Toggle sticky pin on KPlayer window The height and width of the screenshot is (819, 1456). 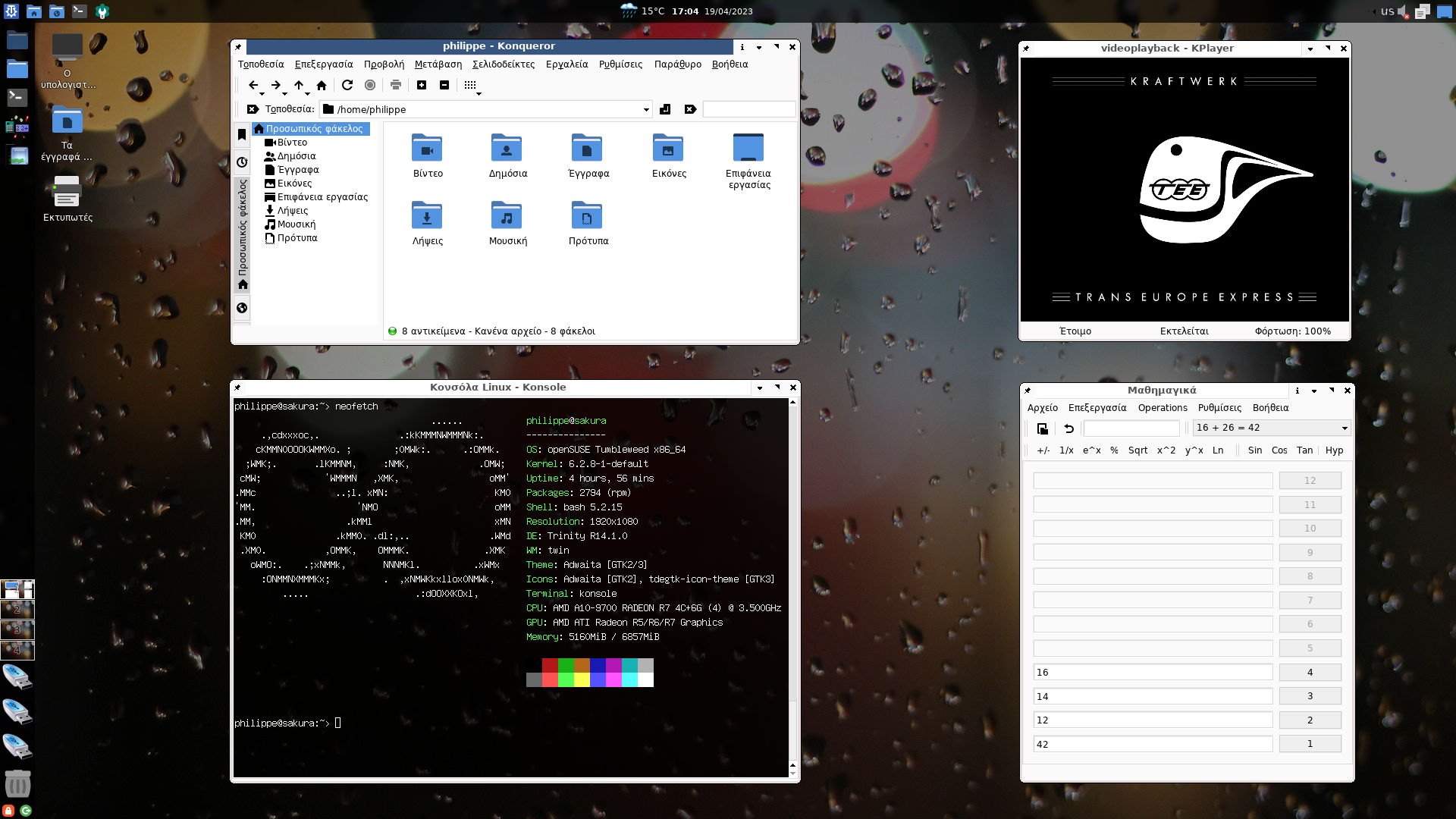point(1027,49)
